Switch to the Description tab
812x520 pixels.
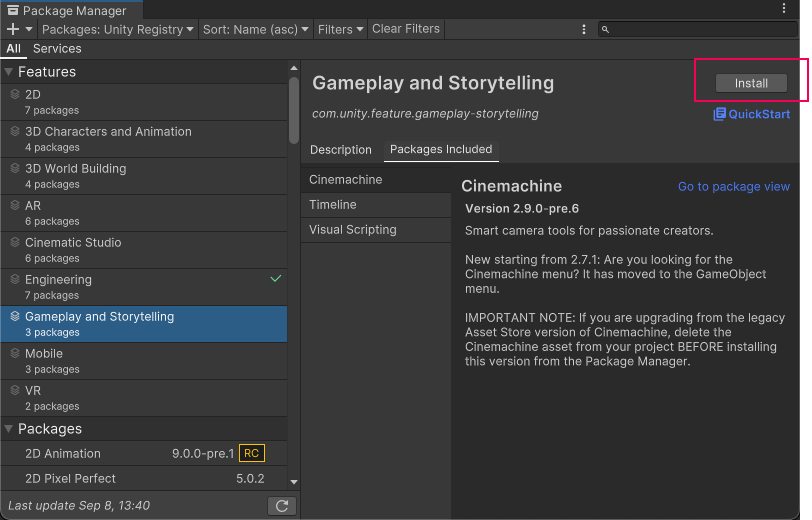pyautogui.click(x=340, y=150)
